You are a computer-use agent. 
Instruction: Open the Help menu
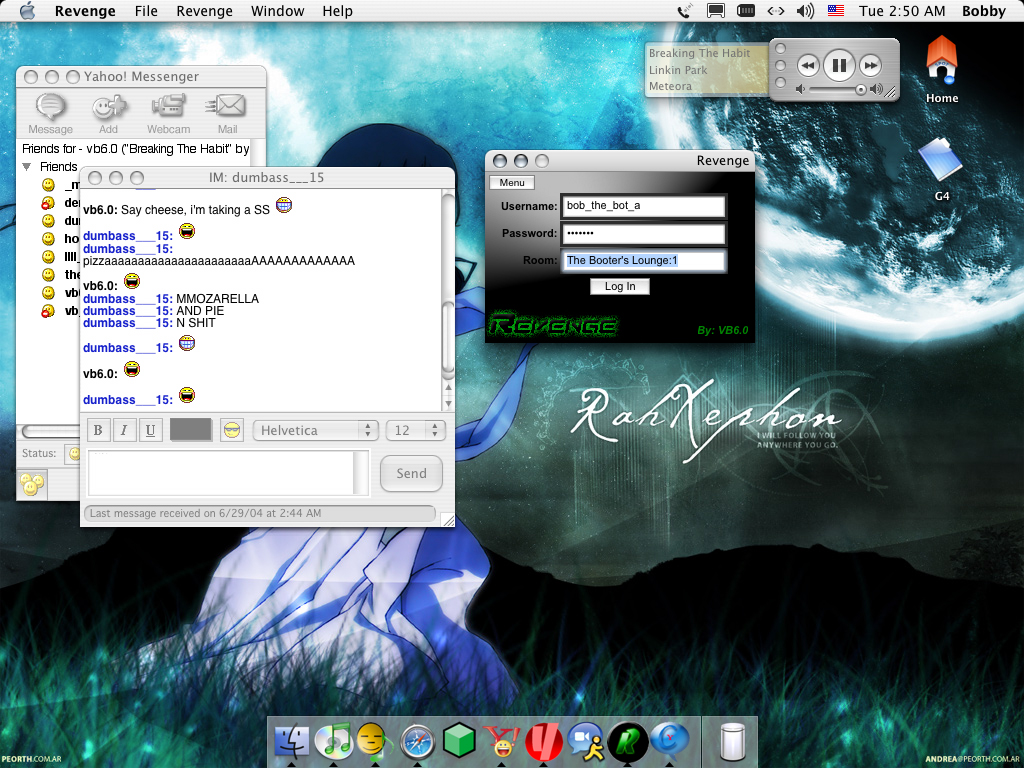[337, 10]
